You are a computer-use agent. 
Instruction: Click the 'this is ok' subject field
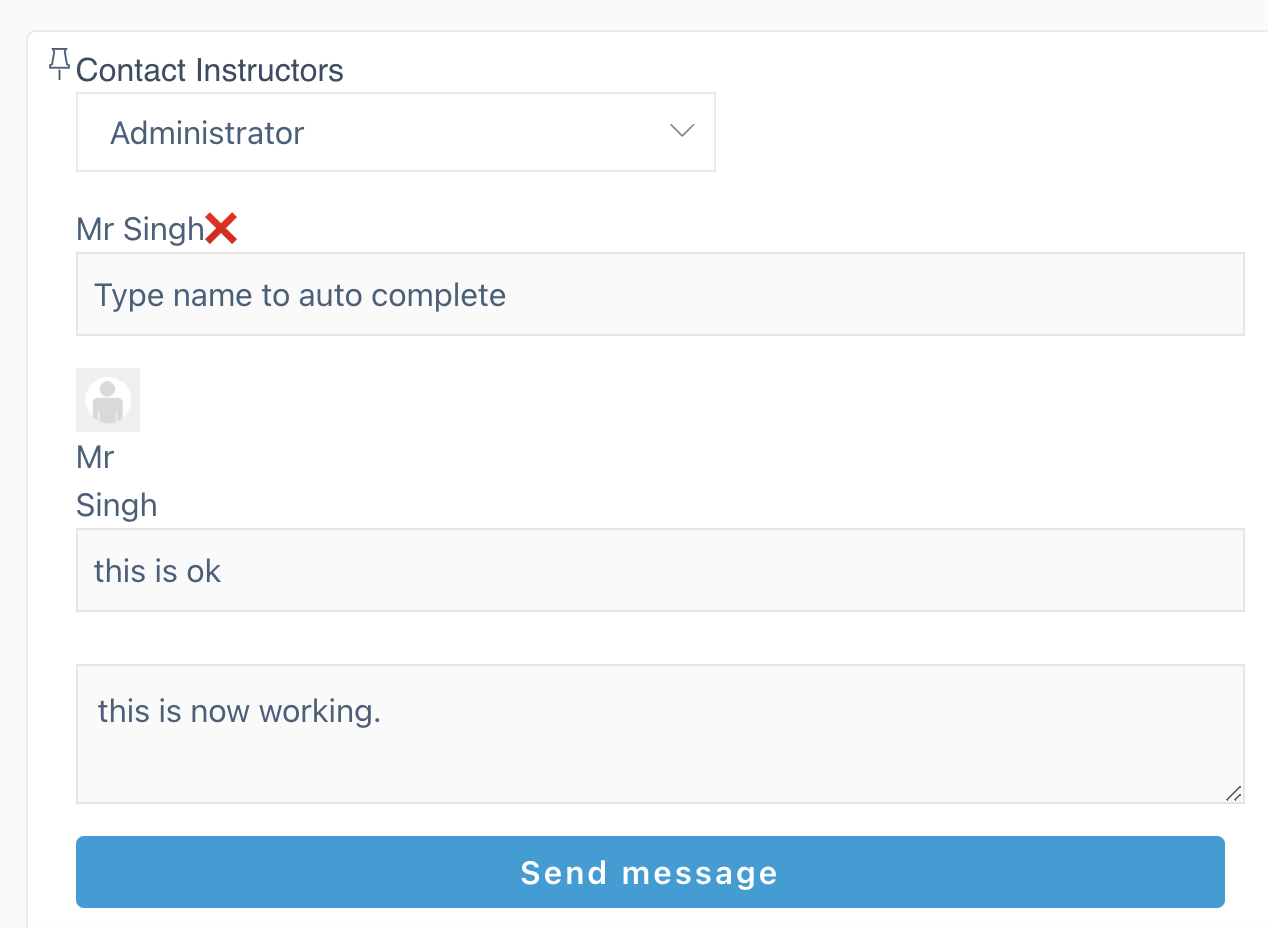point(660,570)
